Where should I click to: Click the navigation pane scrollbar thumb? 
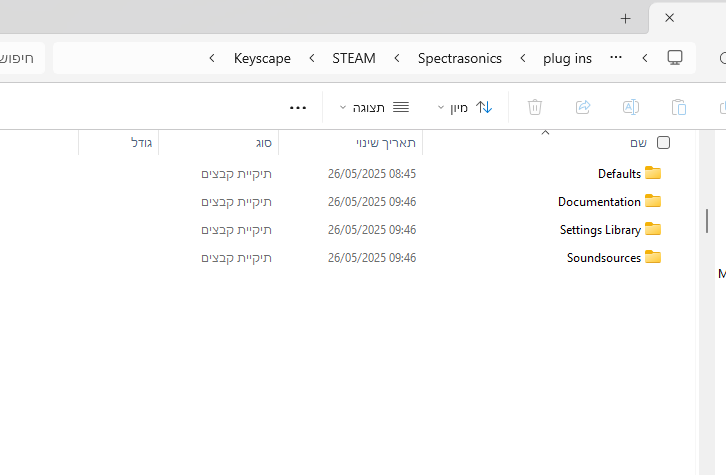point(707,221)
